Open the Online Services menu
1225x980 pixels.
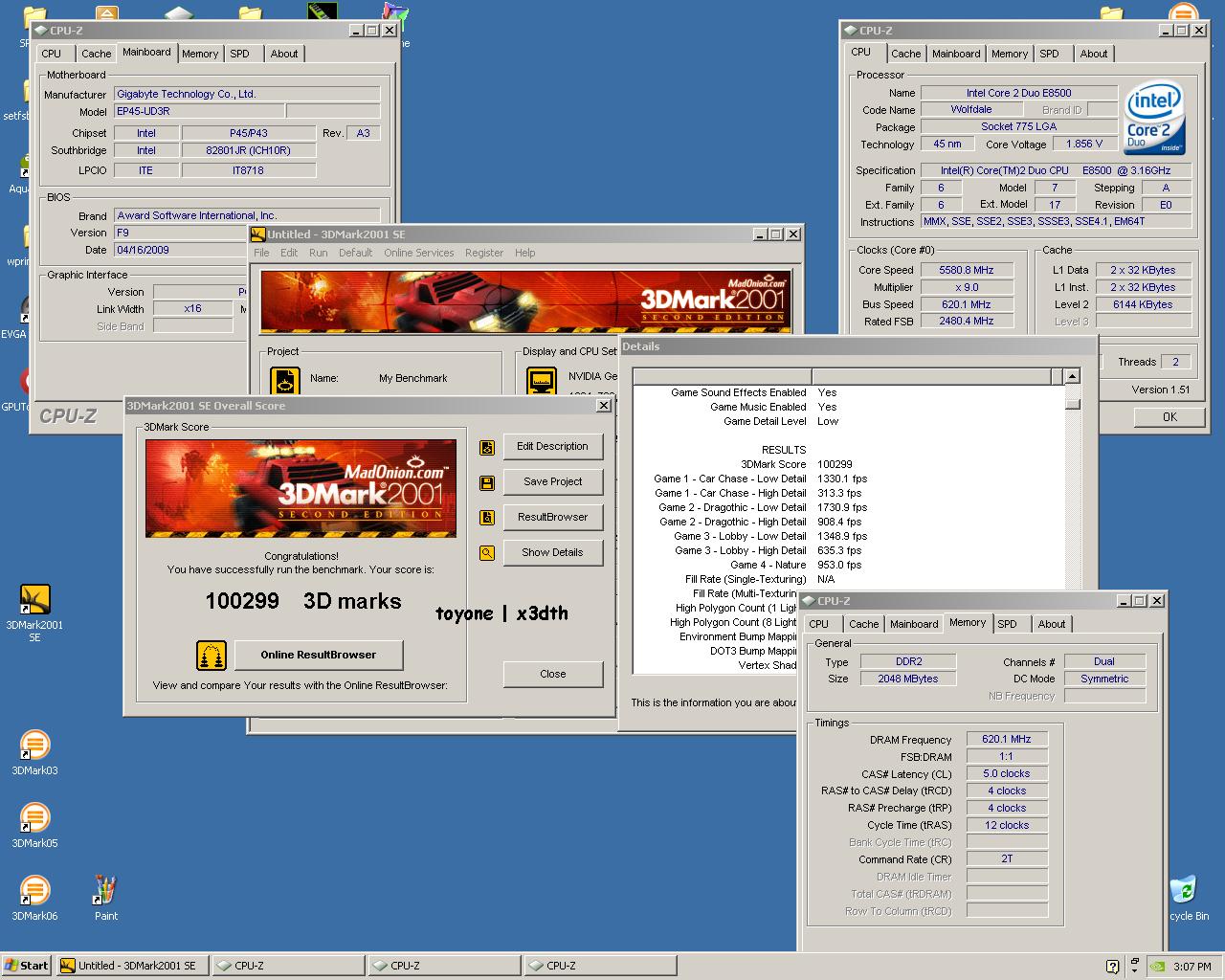[419, 253]
